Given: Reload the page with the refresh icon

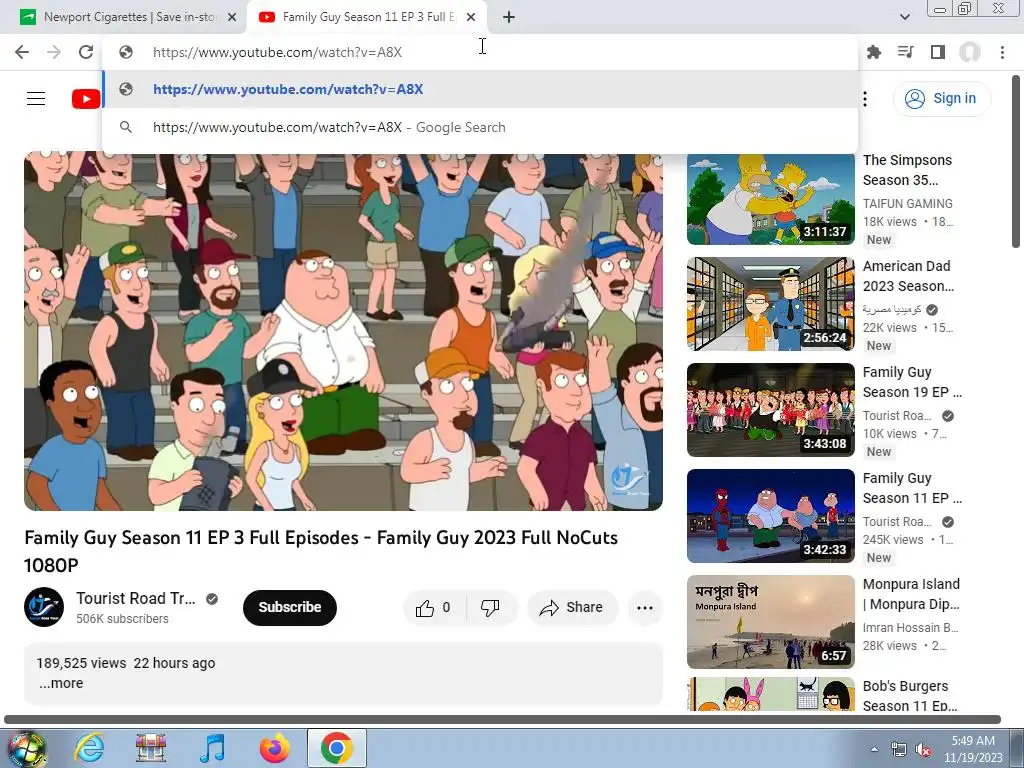Looking at the screenshot, I should 86,52.
